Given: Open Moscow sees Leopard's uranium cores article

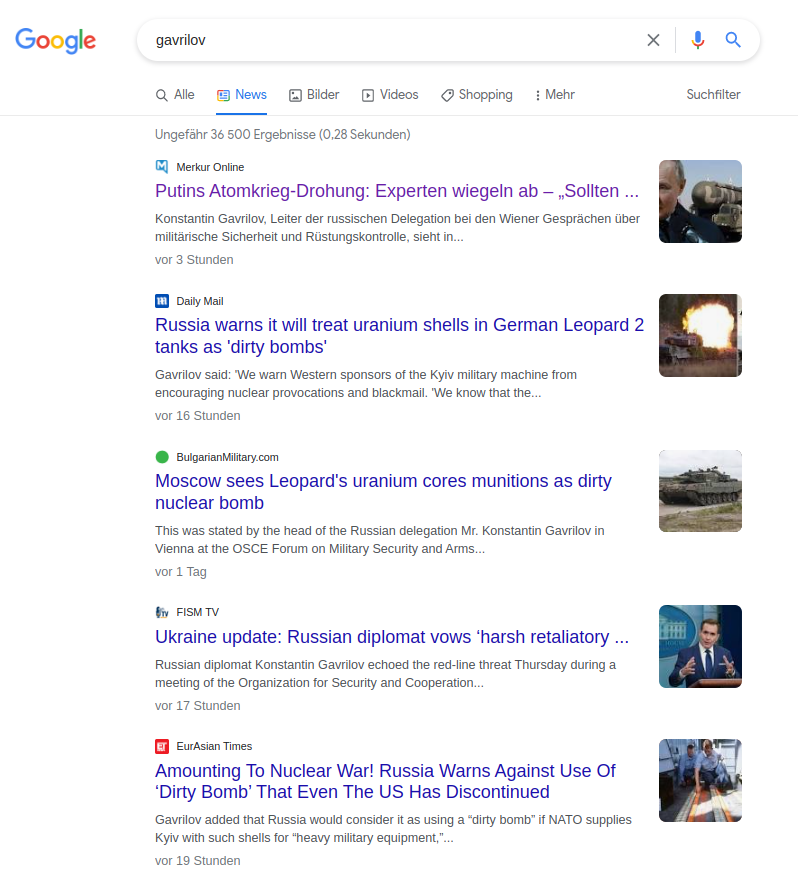Looking at the screenshot, I should pyautogui.click(x=383, y=492).
